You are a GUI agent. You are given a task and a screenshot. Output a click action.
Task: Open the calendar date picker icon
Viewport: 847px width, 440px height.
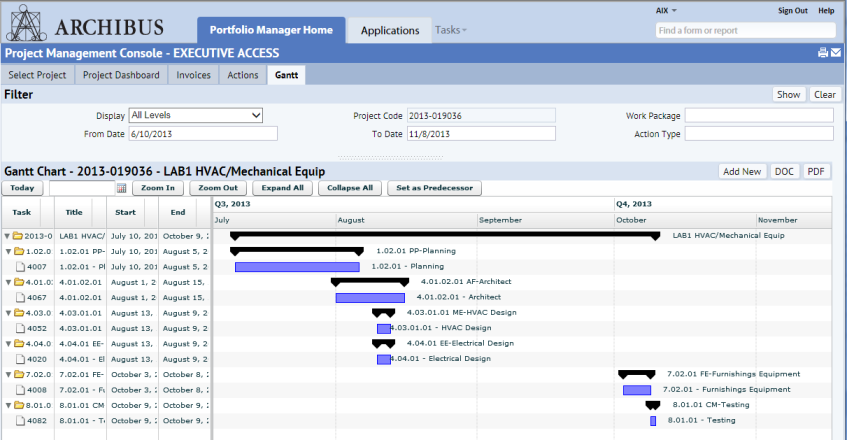(x=122, y=188)
